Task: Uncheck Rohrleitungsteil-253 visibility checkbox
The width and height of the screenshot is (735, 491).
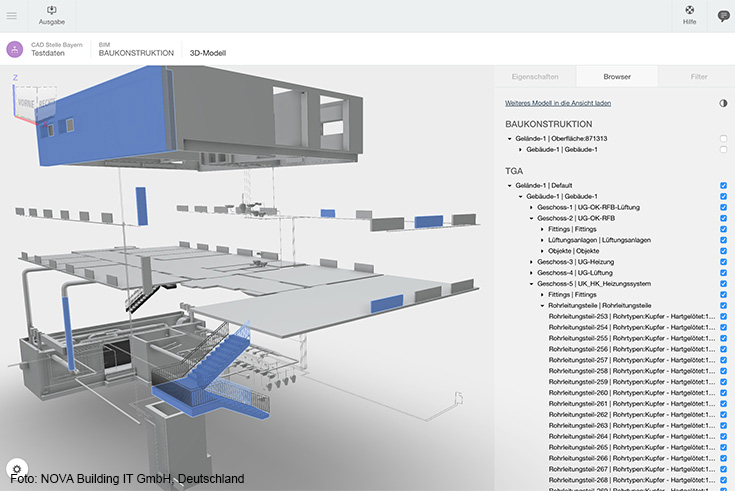Action: (x=723, y=317)
